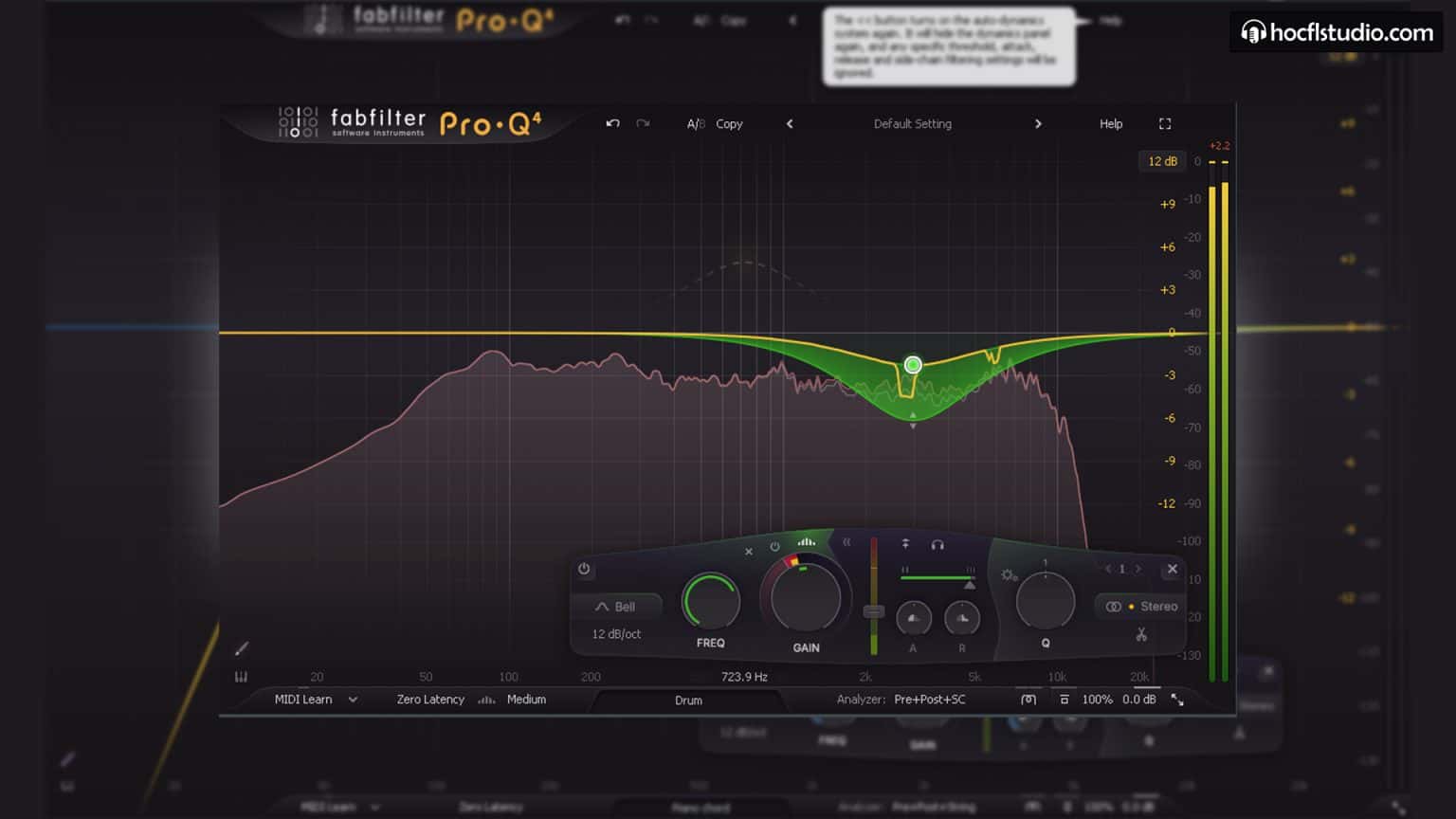Viewport: 1456px width, 819px height.
Task: Click Help in the top bar
Action: coord(1110,123)
